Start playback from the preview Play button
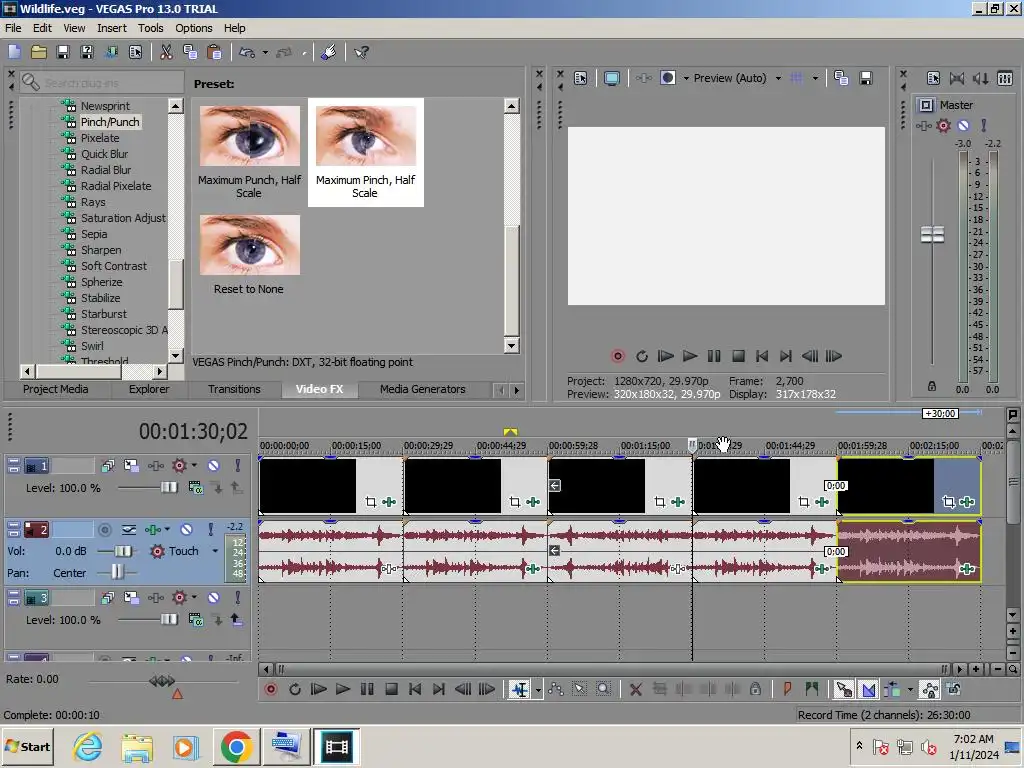1024x768 pixels. 690,356
